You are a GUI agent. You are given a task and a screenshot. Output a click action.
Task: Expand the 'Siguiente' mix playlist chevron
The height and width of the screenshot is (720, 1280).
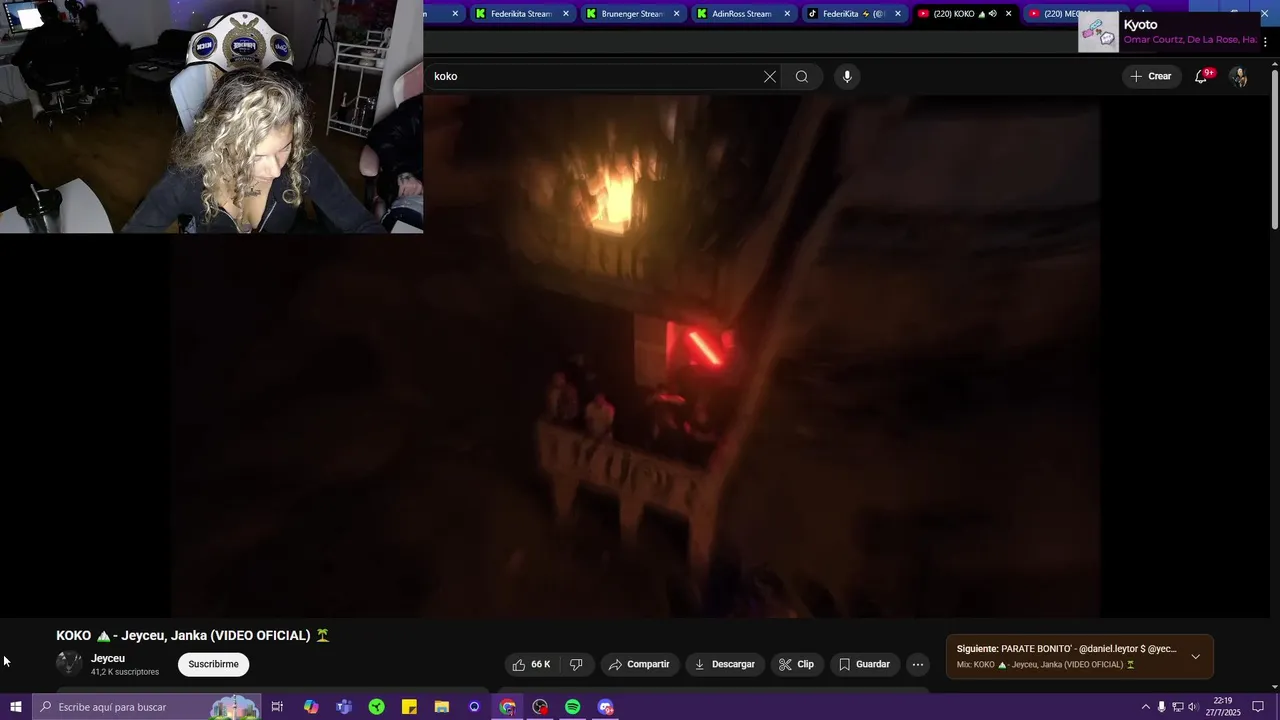(x=1195, y=657)
